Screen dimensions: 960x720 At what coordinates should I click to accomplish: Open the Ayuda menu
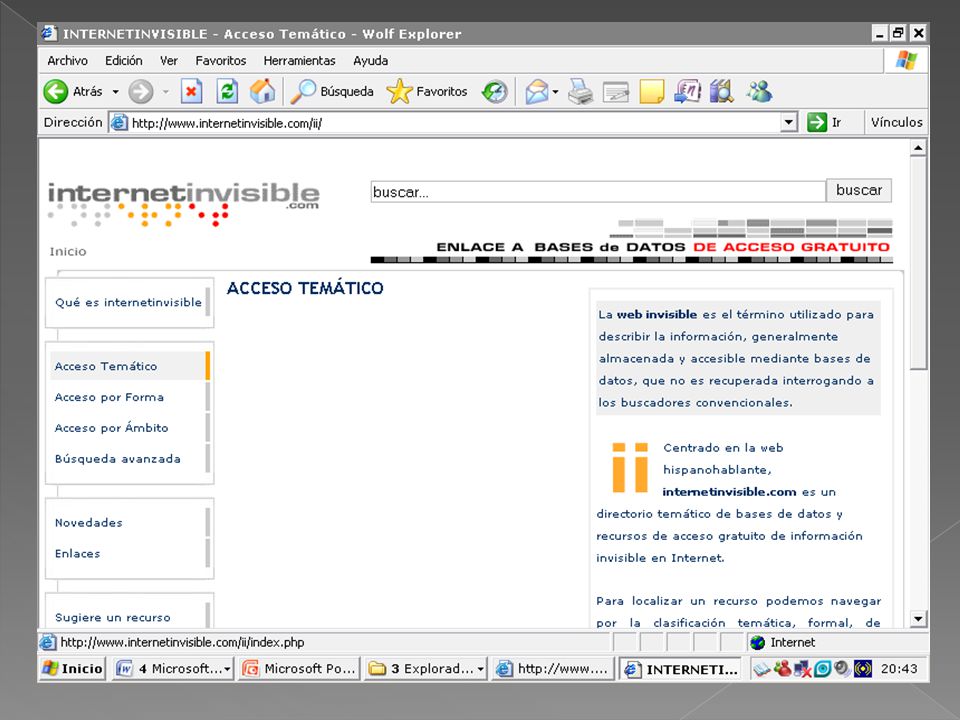(370, 61)
